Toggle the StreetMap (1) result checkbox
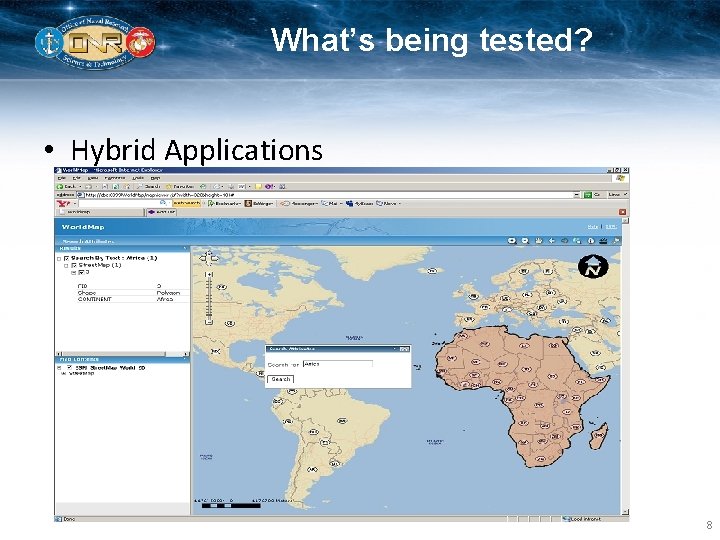This screenshot has height=540, width=720. (74, 265)
